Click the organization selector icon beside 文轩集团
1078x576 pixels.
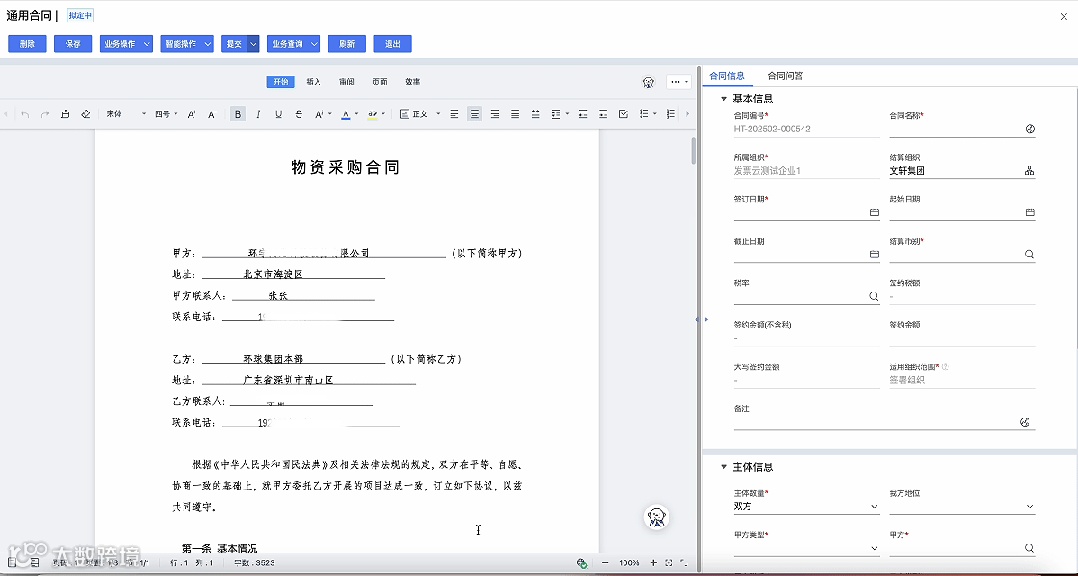[x=1030, y=170]
